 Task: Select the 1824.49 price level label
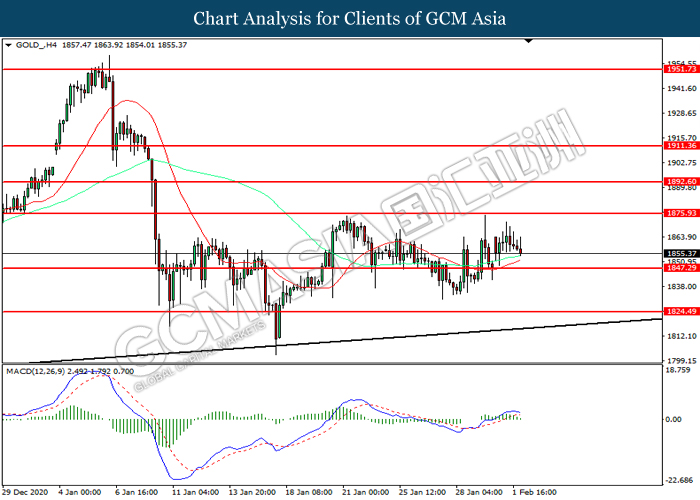(681, 312)
